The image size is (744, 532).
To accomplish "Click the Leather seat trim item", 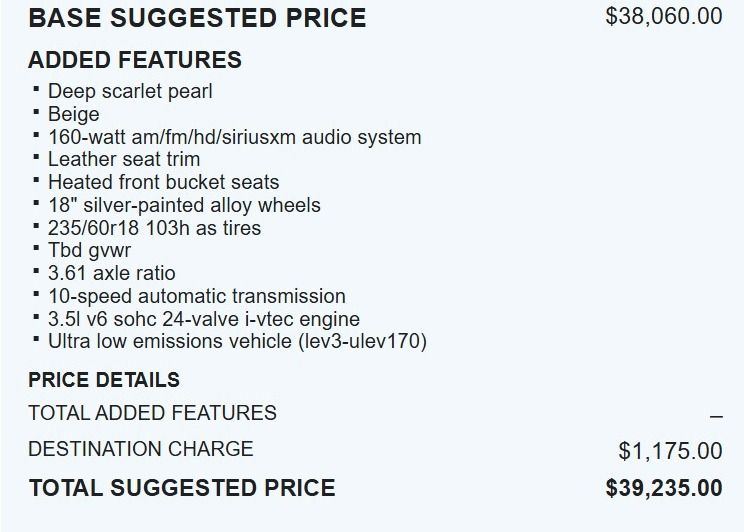I will [x=124, y=159].
